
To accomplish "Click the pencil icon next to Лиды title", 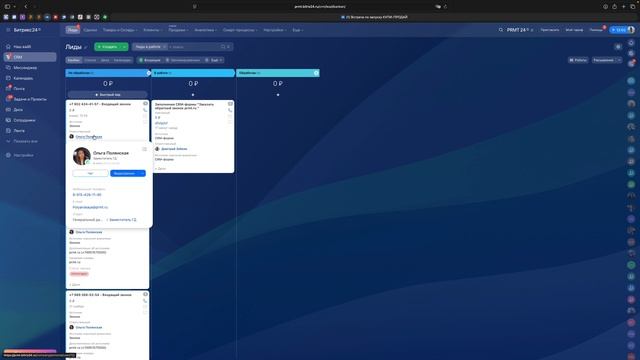I will click(x=86, y=47).
